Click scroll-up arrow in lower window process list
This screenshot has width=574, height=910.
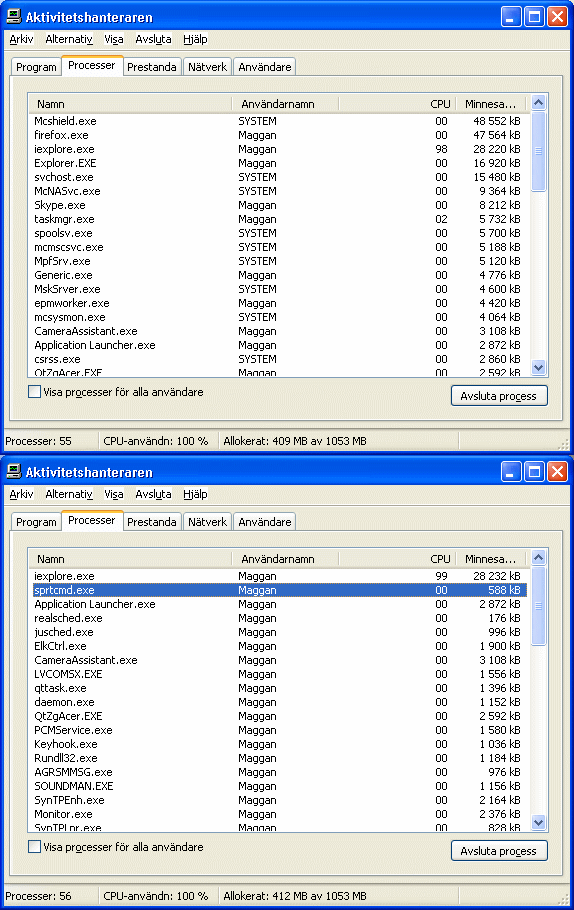click(x=539, y=558)
